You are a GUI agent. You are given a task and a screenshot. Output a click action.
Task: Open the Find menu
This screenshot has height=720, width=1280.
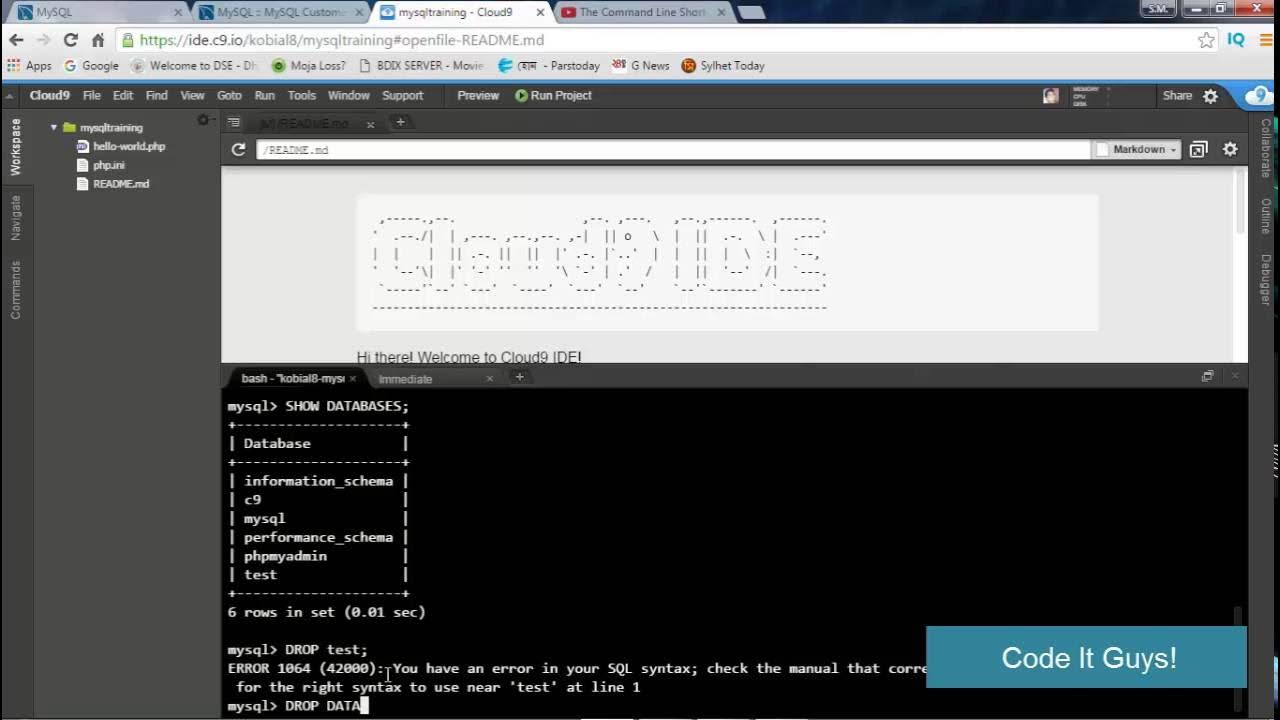157,95
